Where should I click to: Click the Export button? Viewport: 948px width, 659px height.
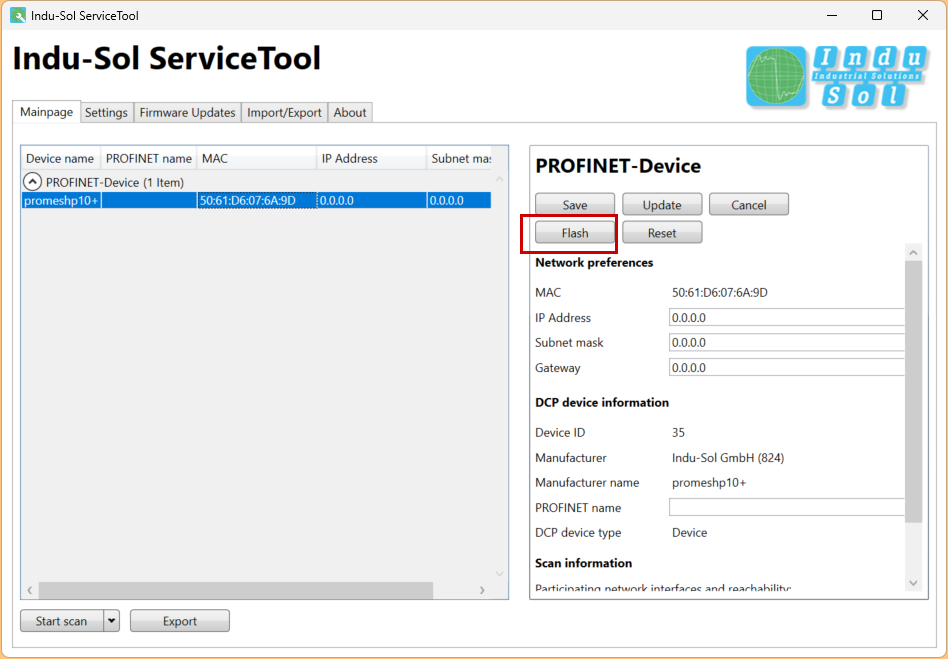180,621
